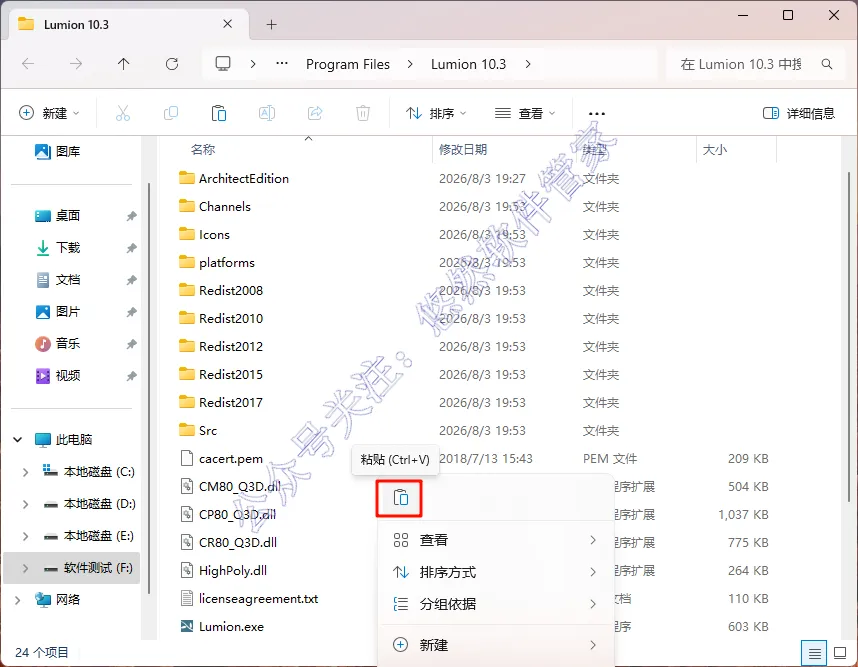The height and width of the screenshot is (667, 858).
Task: Open the View (查看) toolbar dropdown
Action: [x=525, y=113]
